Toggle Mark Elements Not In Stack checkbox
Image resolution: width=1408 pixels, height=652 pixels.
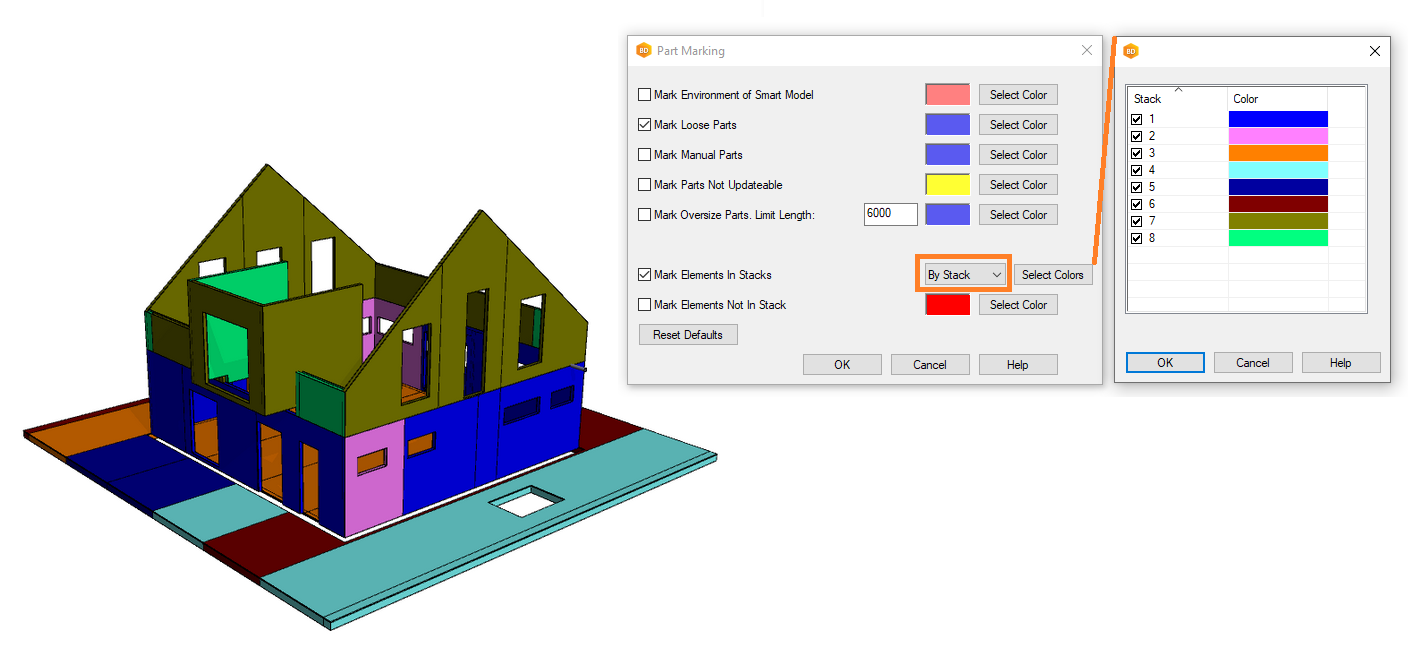(645, 305)
